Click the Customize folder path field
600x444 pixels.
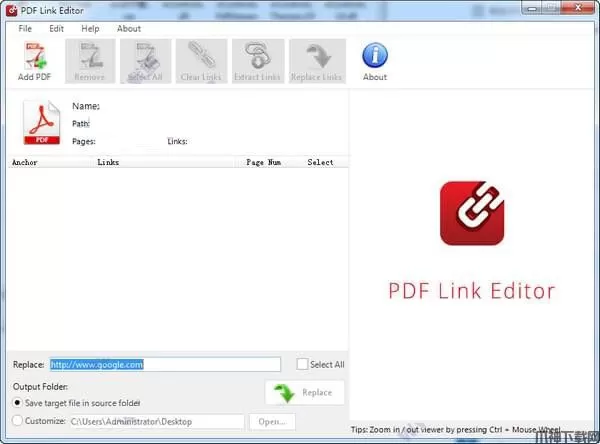pos(157,422)
